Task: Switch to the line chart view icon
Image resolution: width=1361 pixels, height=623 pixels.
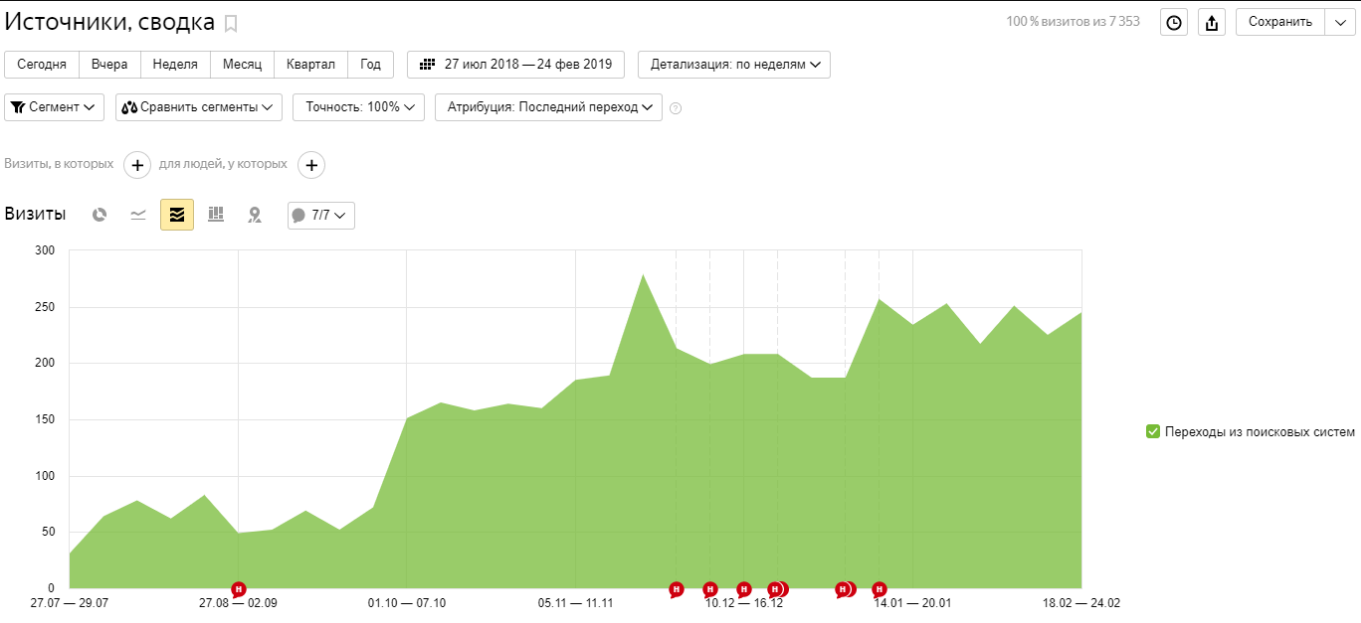Action: coord(139,214)
